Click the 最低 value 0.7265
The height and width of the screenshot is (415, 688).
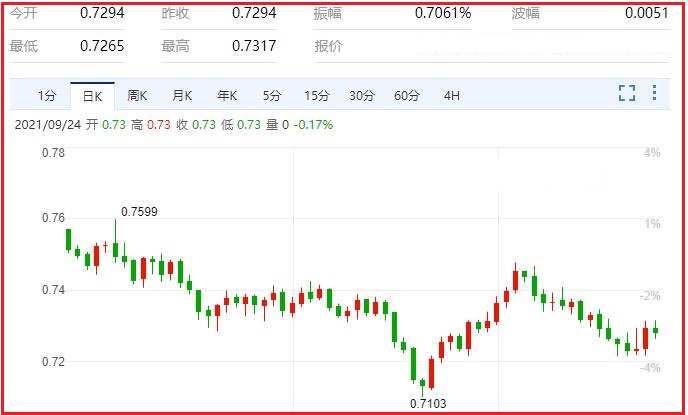tap(102, 46)
